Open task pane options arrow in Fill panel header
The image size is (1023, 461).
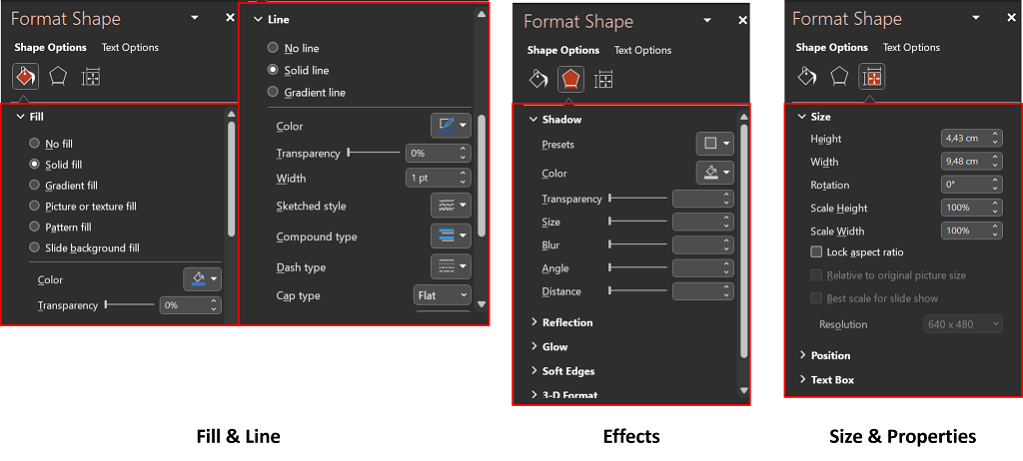(x=194, y=18)
